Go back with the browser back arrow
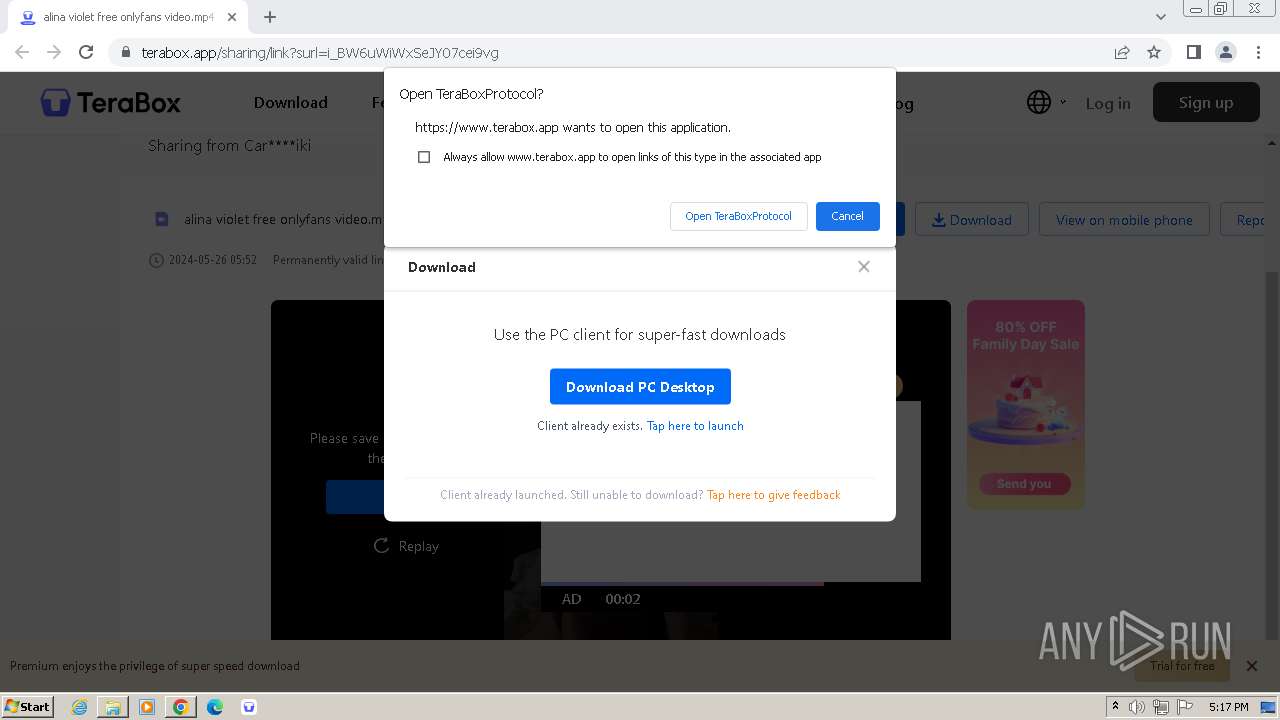Screen dimensions: 1280x720 click(x=22, y=52)
